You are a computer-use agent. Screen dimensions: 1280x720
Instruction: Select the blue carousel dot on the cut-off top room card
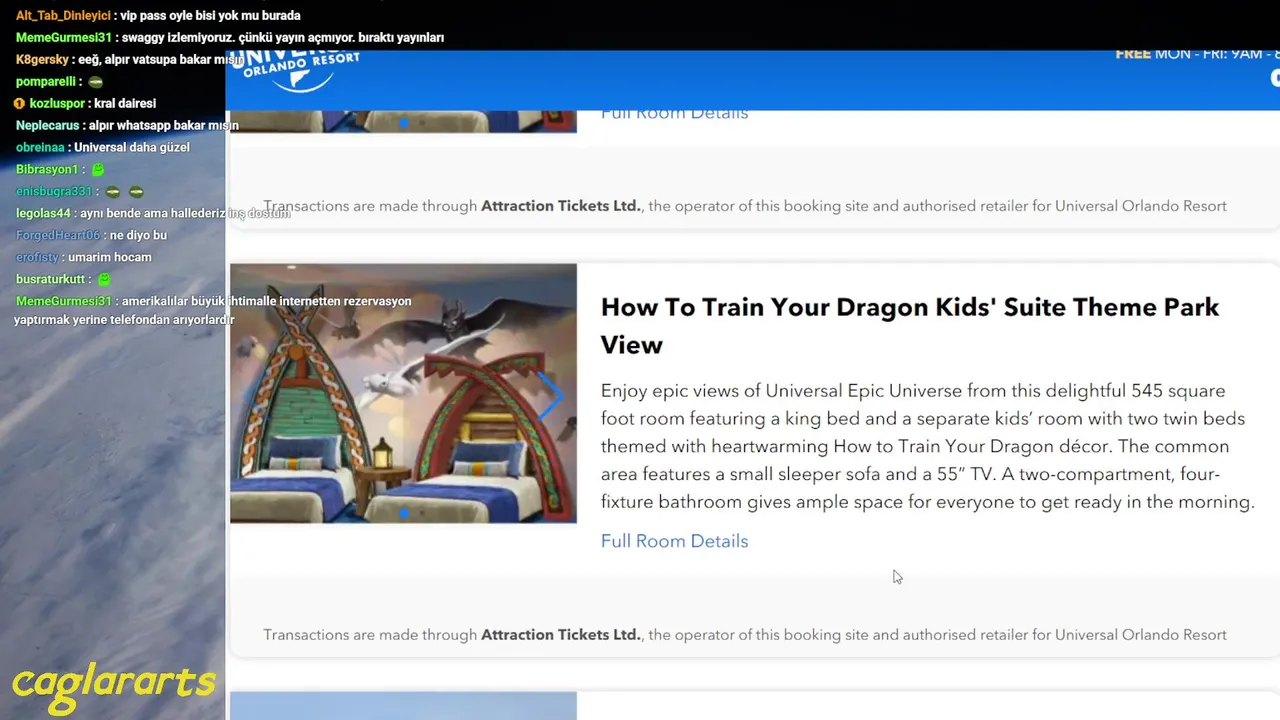404,122
